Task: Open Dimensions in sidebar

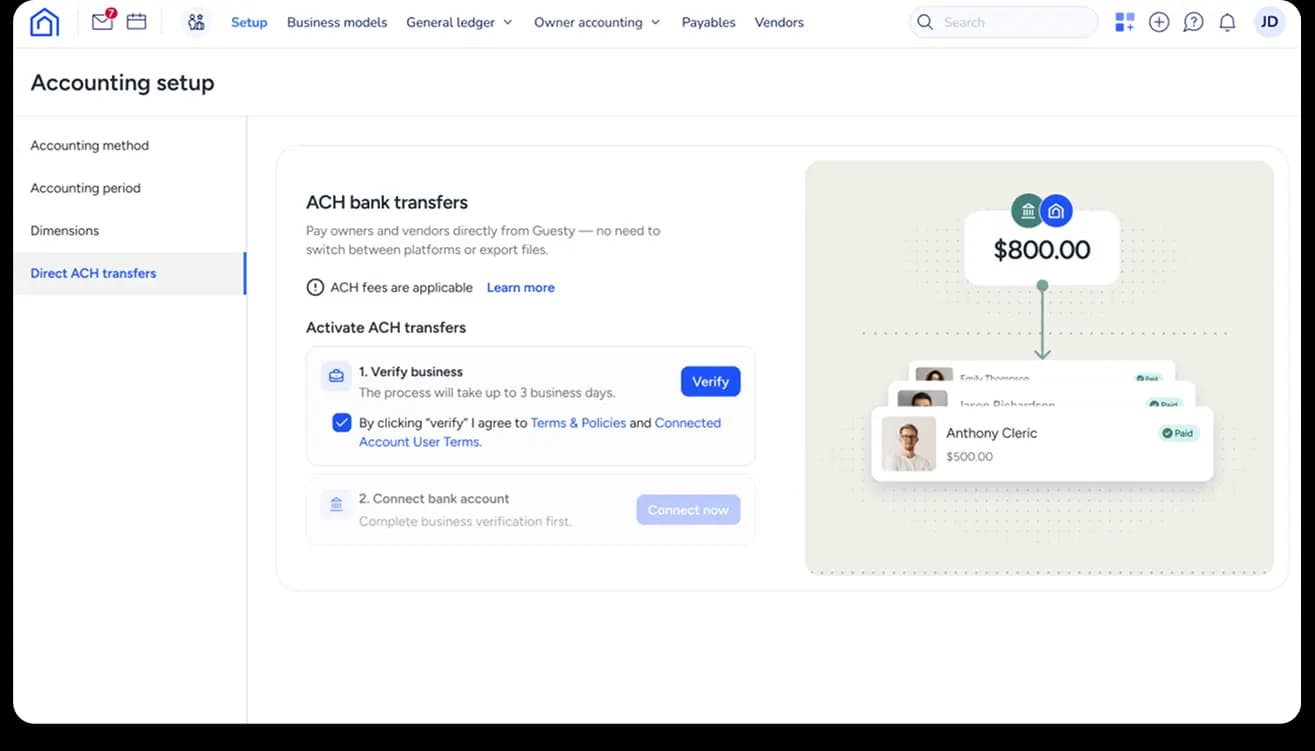Action: [x=130, y=231]
